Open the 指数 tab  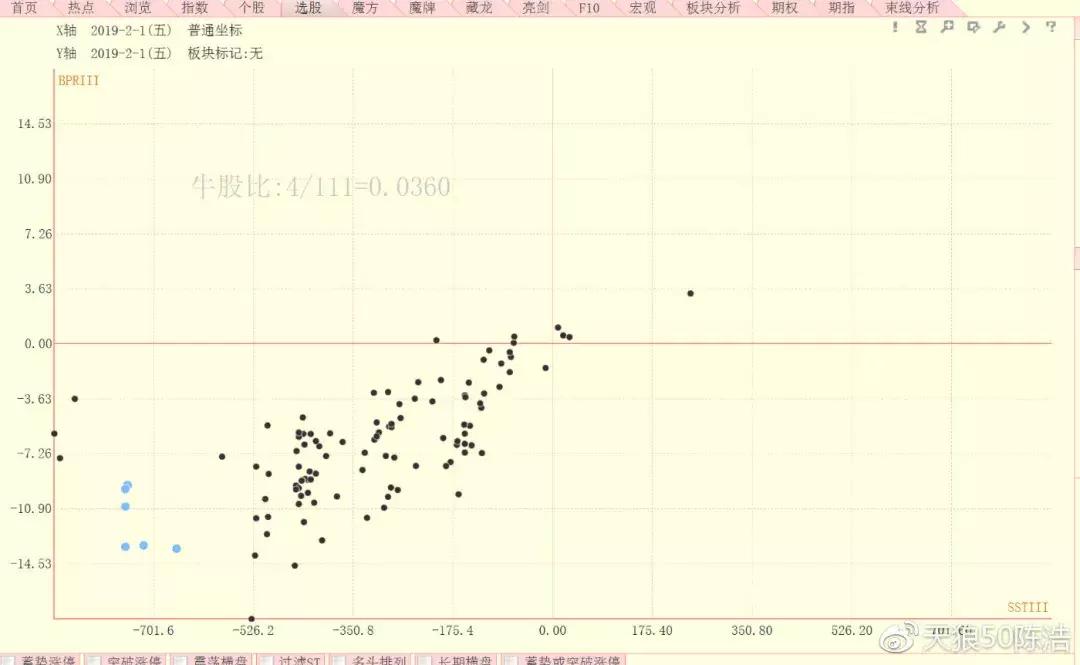click(x=195, y=8)
